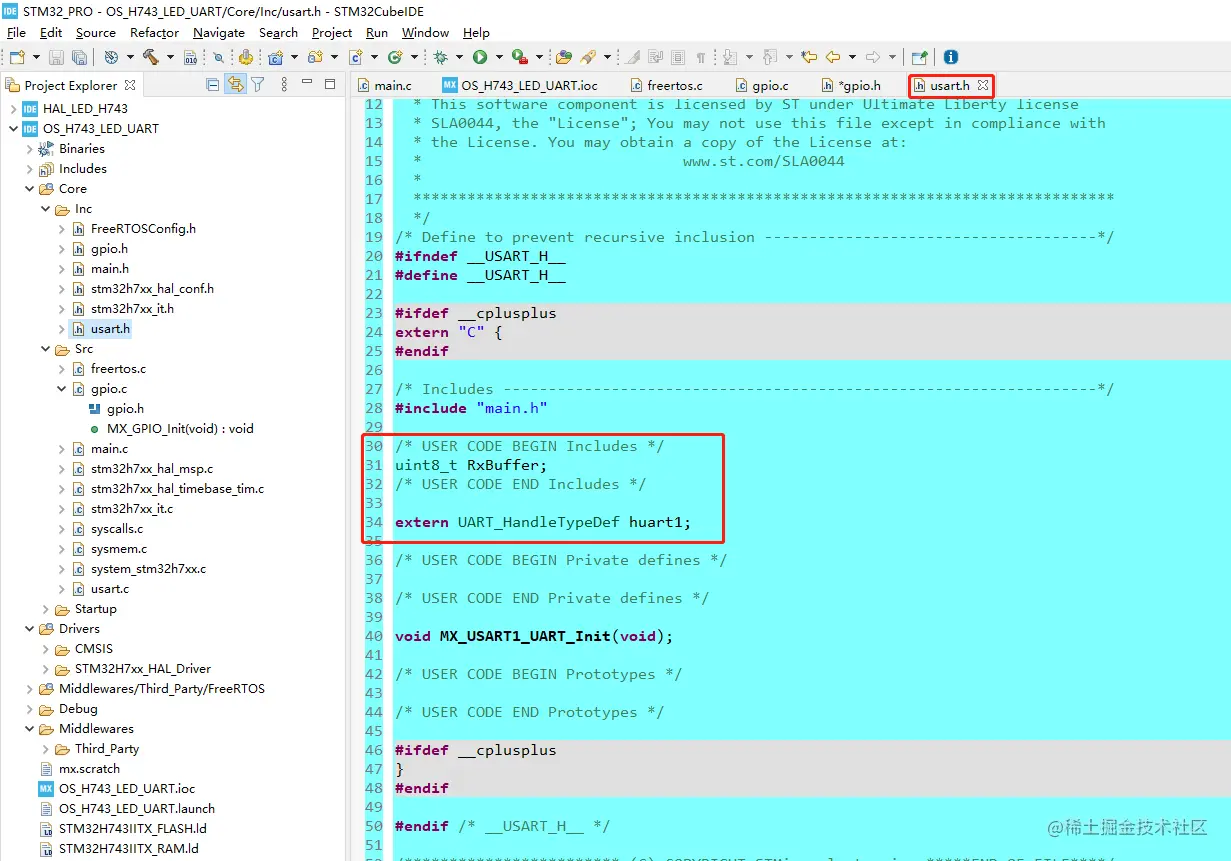Image resolution: width=1231 pixels, height=861 pixels.
Task: Click the Back navigation yellow arrow
Action: point(833,57)
